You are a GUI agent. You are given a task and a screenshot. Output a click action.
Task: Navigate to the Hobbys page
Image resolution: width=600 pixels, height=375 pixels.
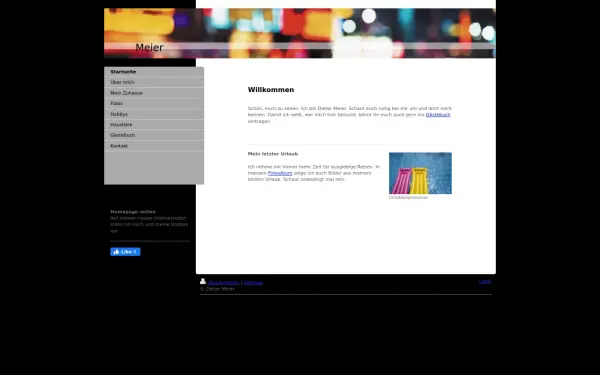click(154, 114)
